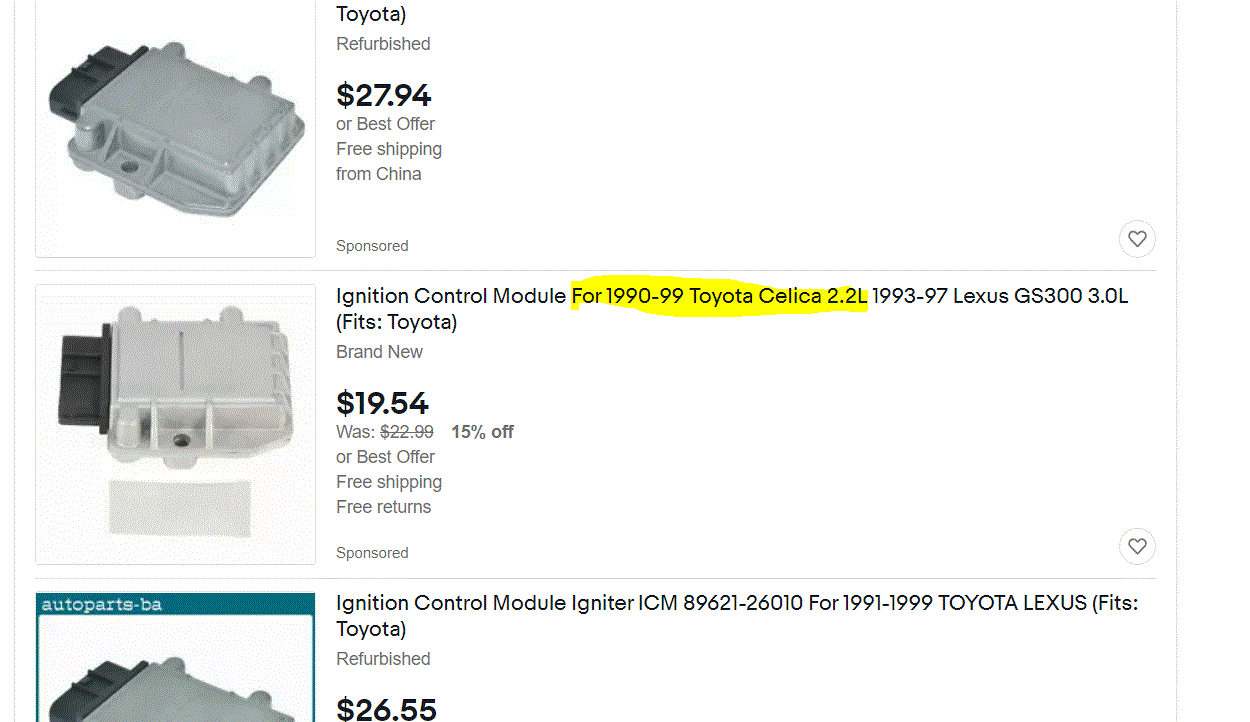Open the Toyota Celica 2.2L listing title

coord(732,297)
